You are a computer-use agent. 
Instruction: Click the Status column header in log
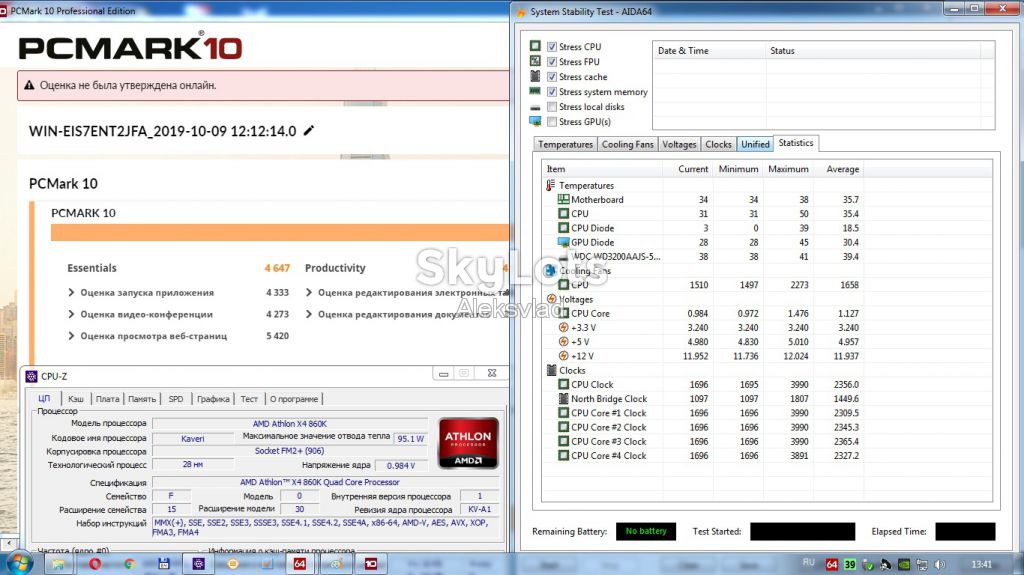click(872, 50)
